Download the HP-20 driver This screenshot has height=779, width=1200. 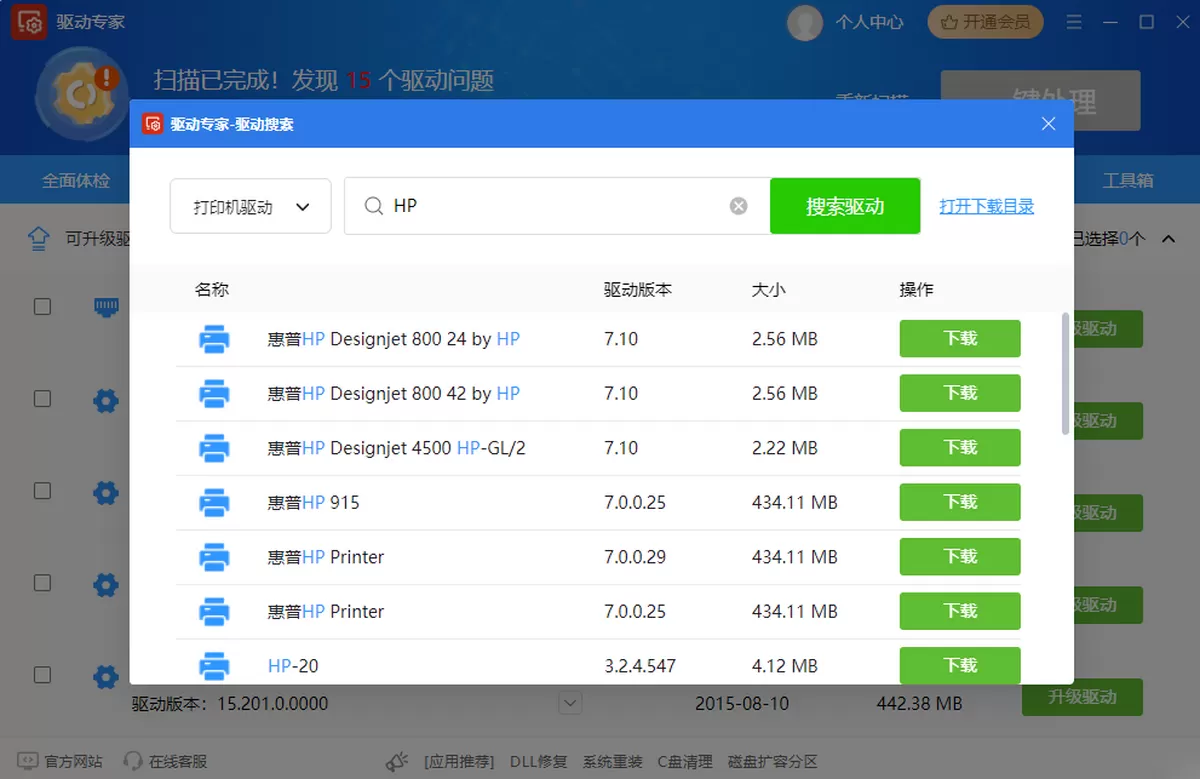960,665
